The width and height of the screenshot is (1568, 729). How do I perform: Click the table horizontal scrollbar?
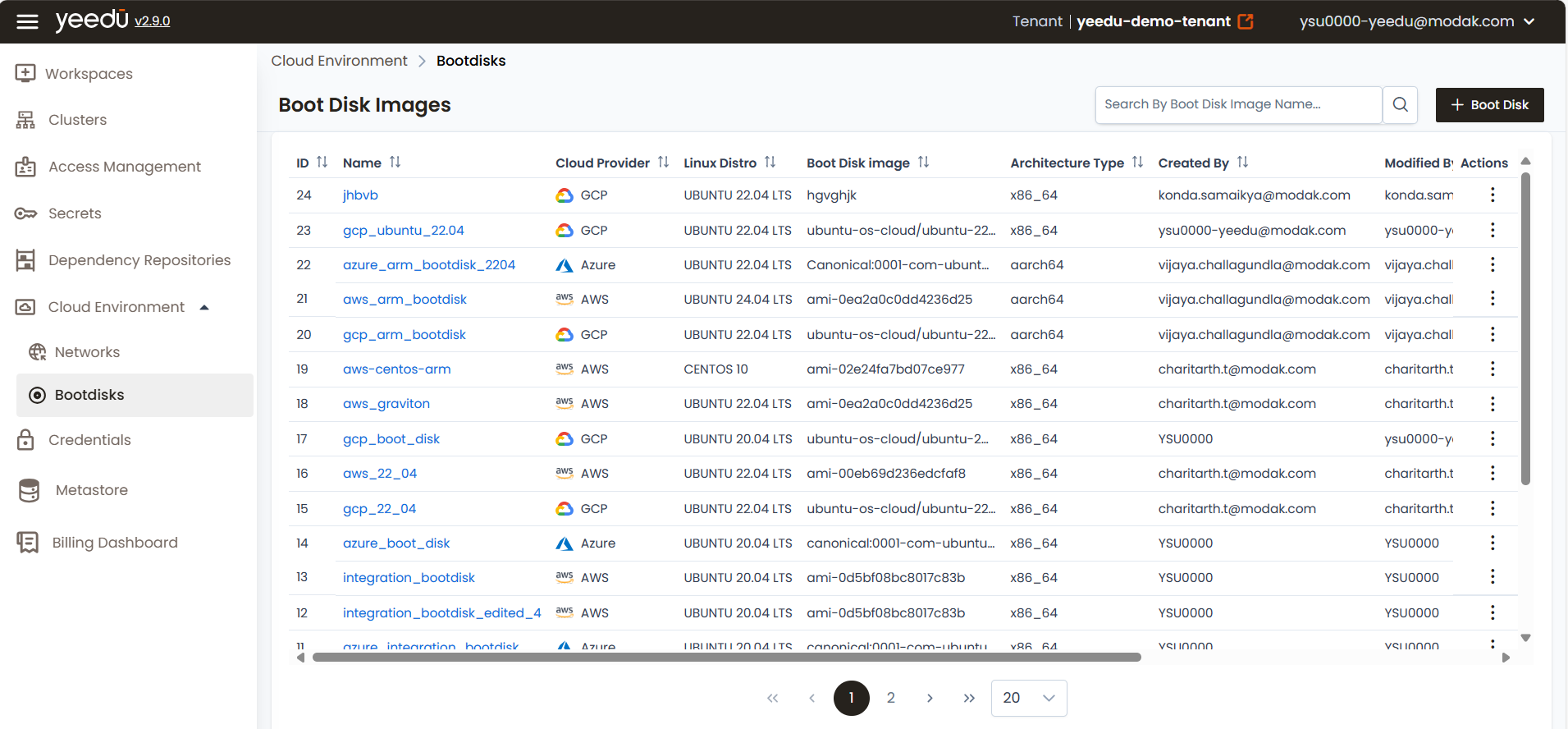(726, 657)
